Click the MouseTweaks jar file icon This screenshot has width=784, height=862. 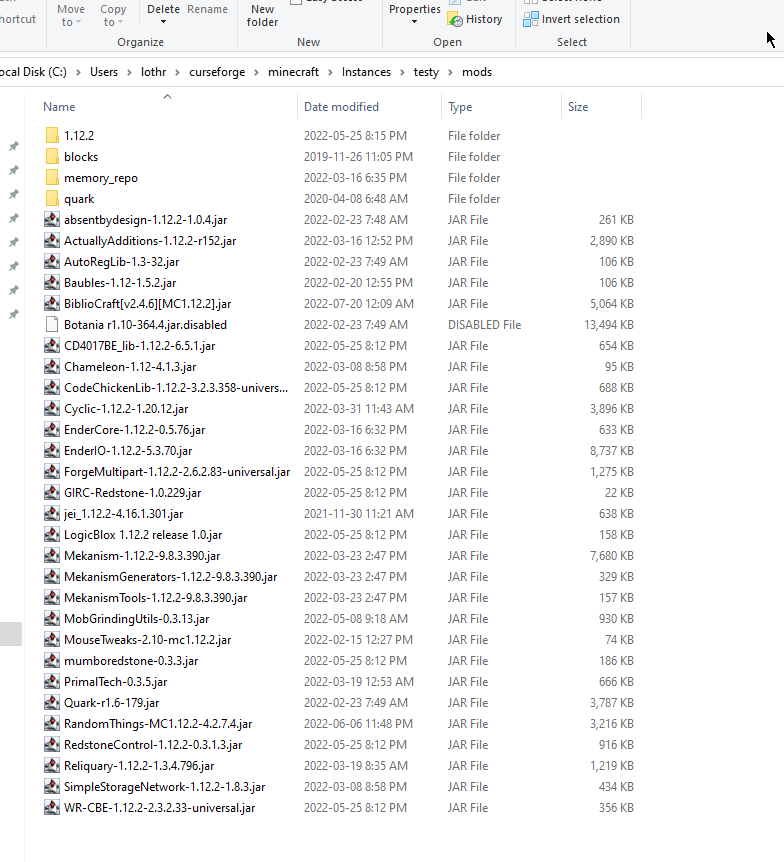click(x=52, y=639)
